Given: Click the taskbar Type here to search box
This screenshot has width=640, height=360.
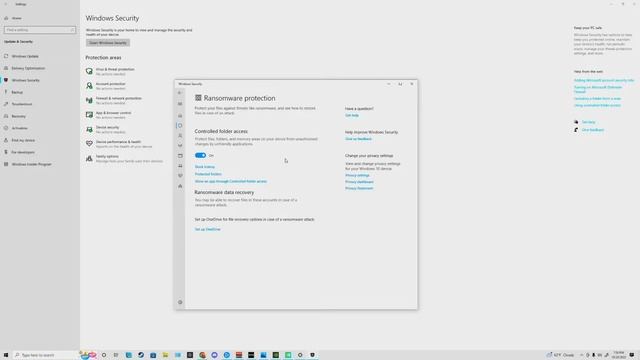Looking at the screenshot, I should click(45, 355).
